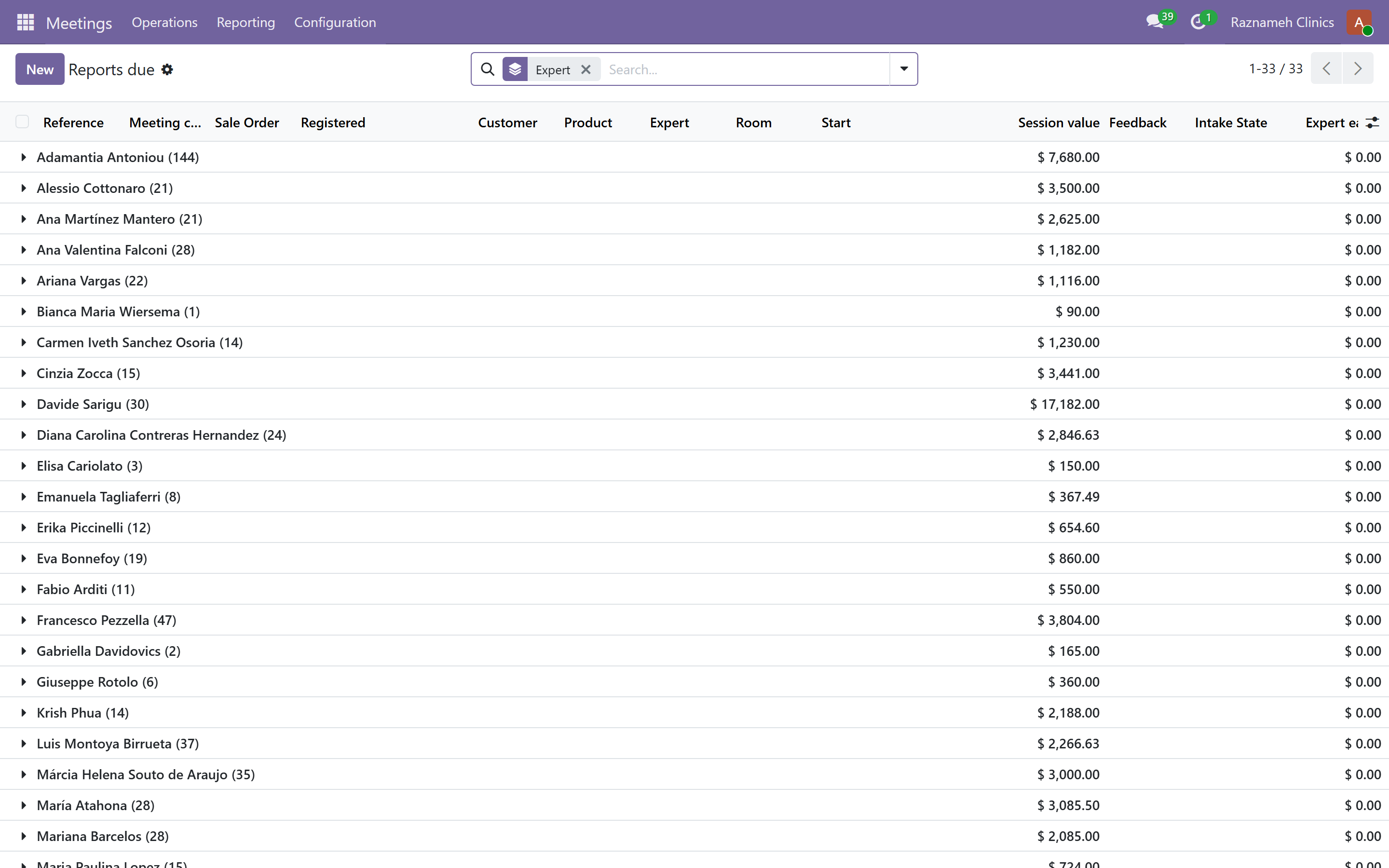Click the New button
This screenshot has width=1389, height=868.
(x=40, y=69)
